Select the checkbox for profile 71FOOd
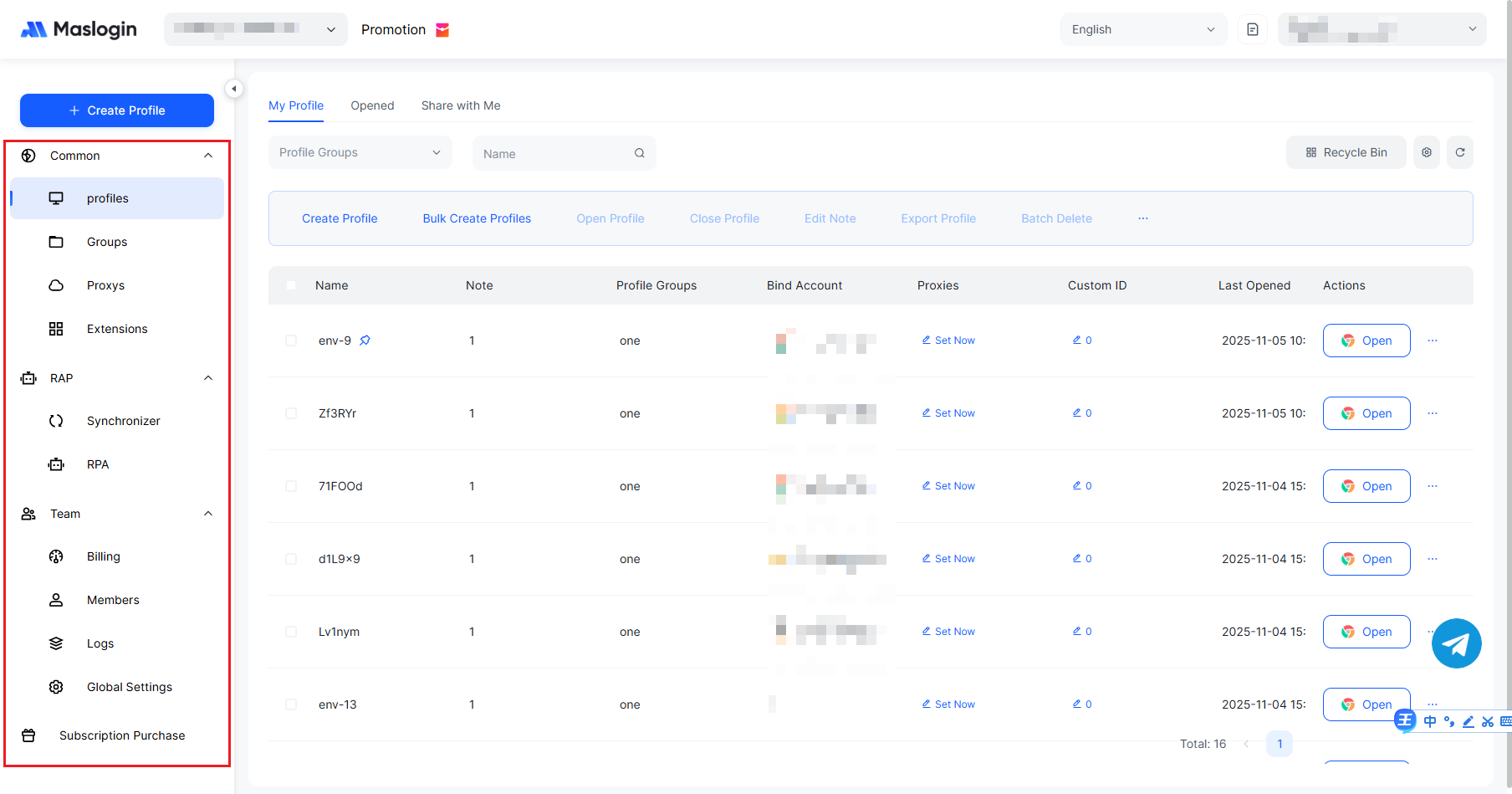Screen dimensions: 1512x794 (291, 486)
